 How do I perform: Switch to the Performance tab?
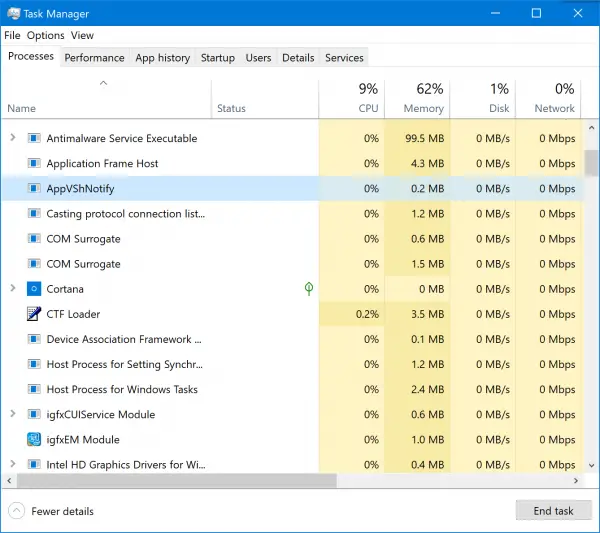tap(95, 58)
